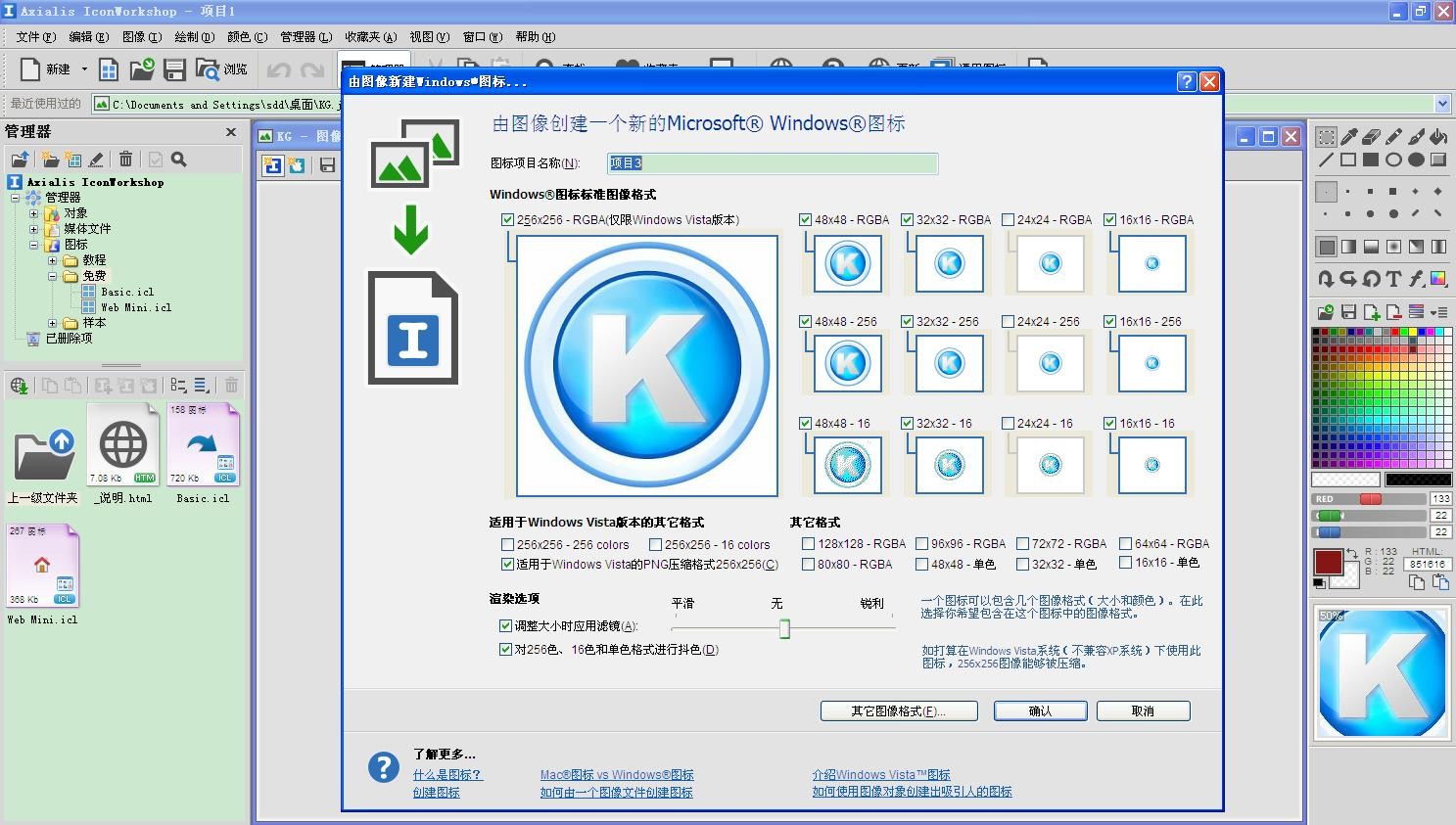1456x825 pixels.
Task: Select the rectangular selection tool
Action: coord(1326,137)
